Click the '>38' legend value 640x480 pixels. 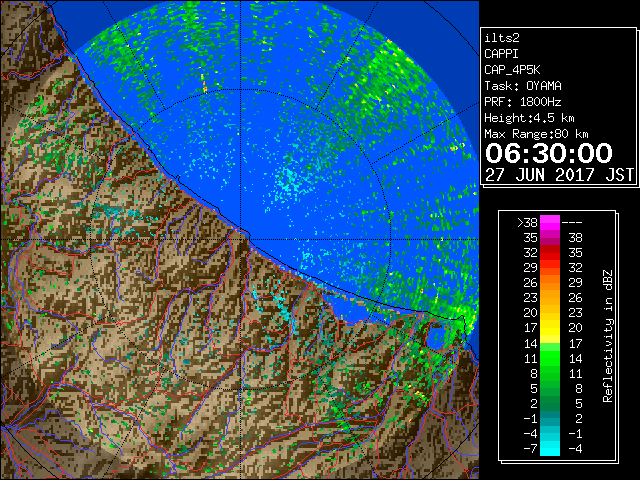(527, 222)
